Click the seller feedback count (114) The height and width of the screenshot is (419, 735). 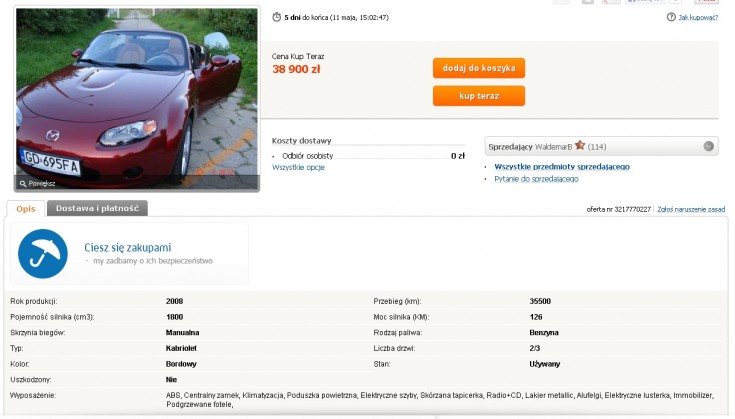click(597, 147)
